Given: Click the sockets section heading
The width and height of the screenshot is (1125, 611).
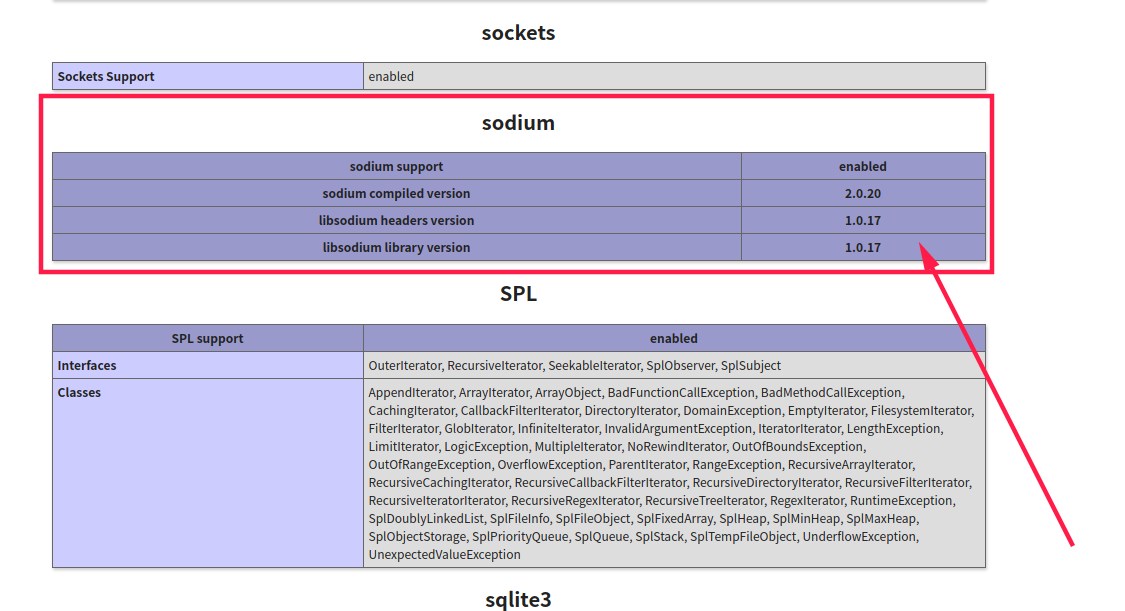Looking at the screenshot, I should 517,32.
